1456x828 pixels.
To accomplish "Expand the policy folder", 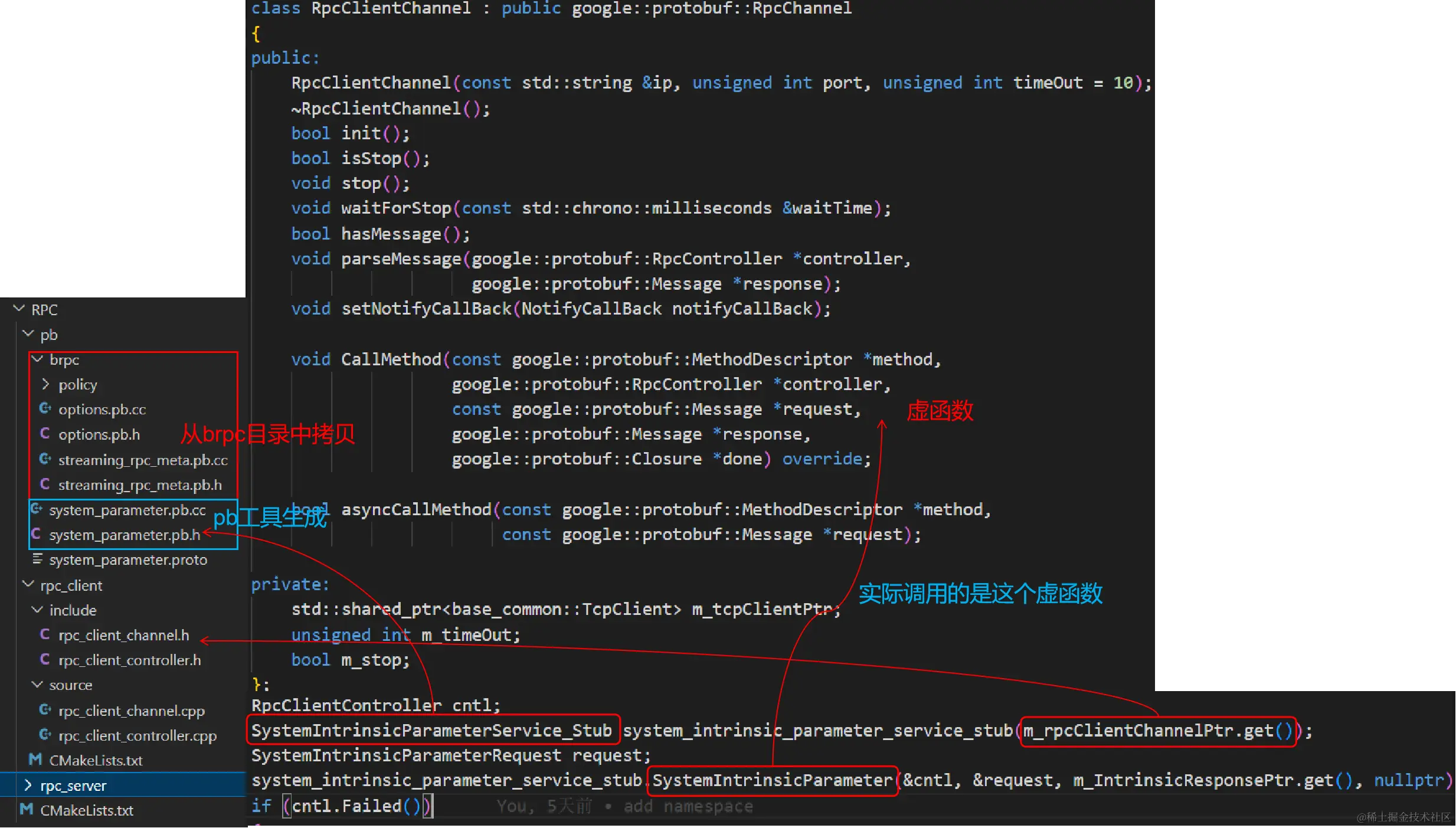I will (45, 384).
